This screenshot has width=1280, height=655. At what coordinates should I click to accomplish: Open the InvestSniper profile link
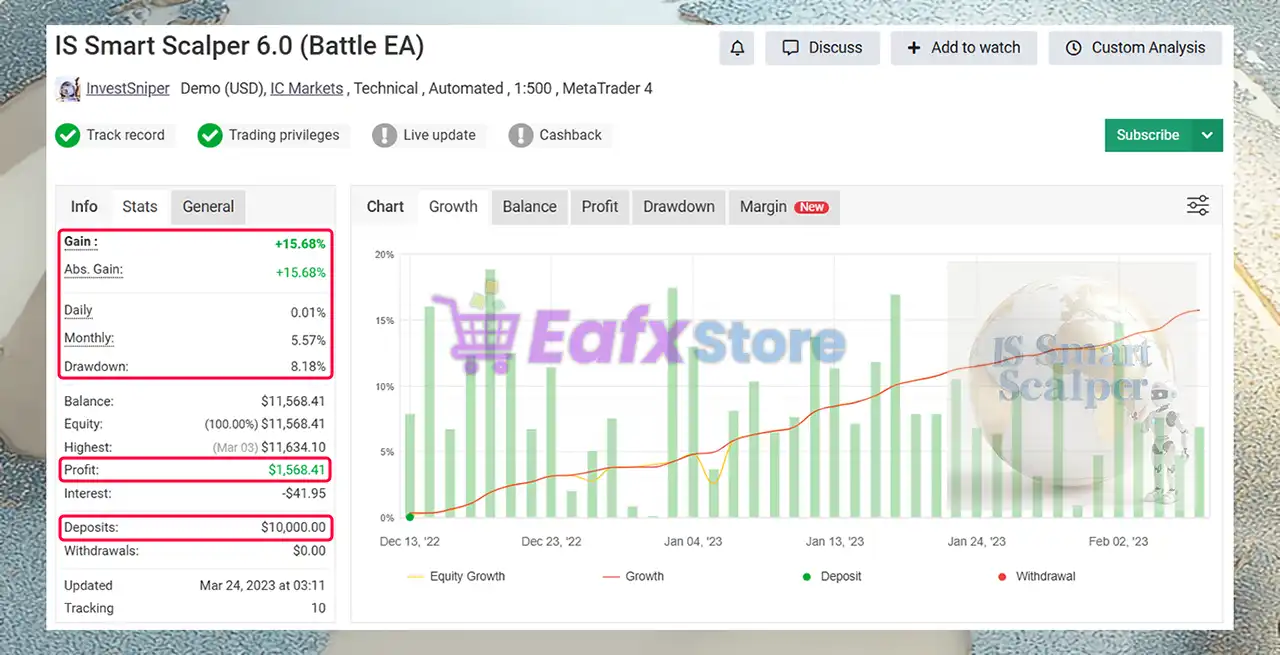point(128,88)
